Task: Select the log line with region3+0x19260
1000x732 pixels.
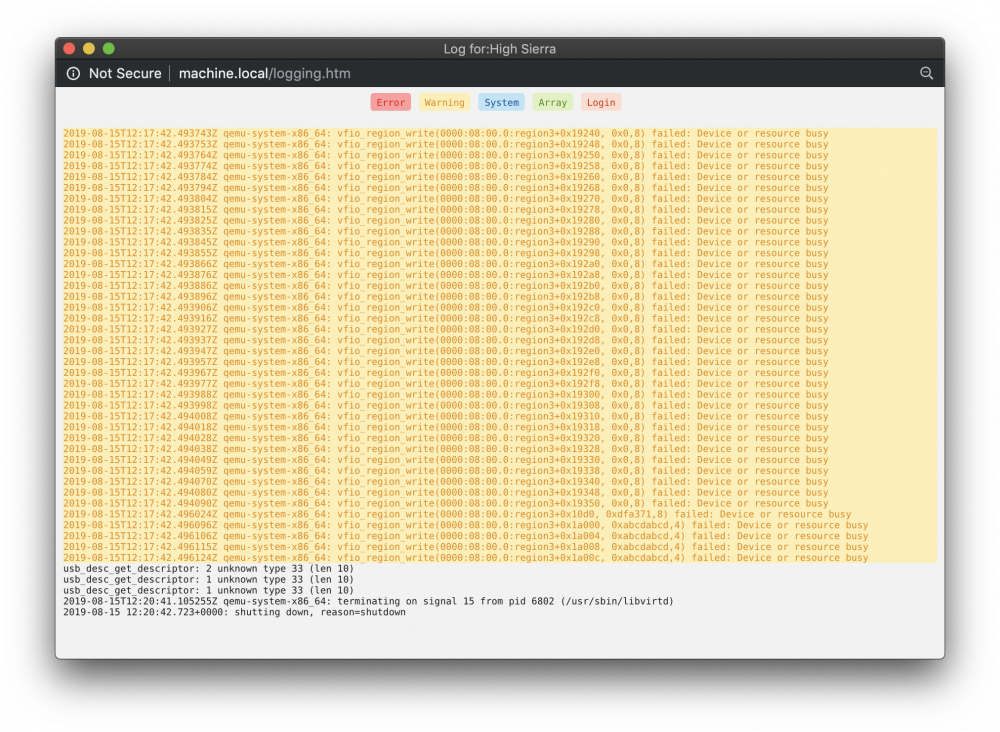Action: pos(446,177)
